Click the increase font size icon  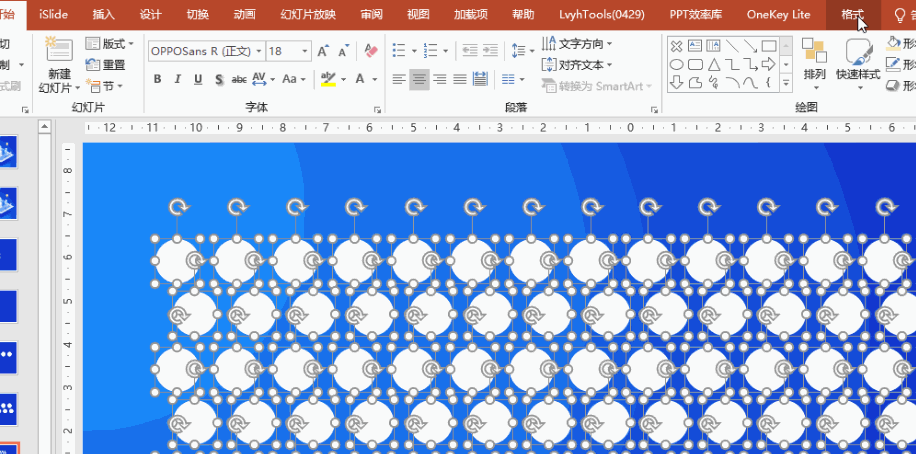[323, 51]
